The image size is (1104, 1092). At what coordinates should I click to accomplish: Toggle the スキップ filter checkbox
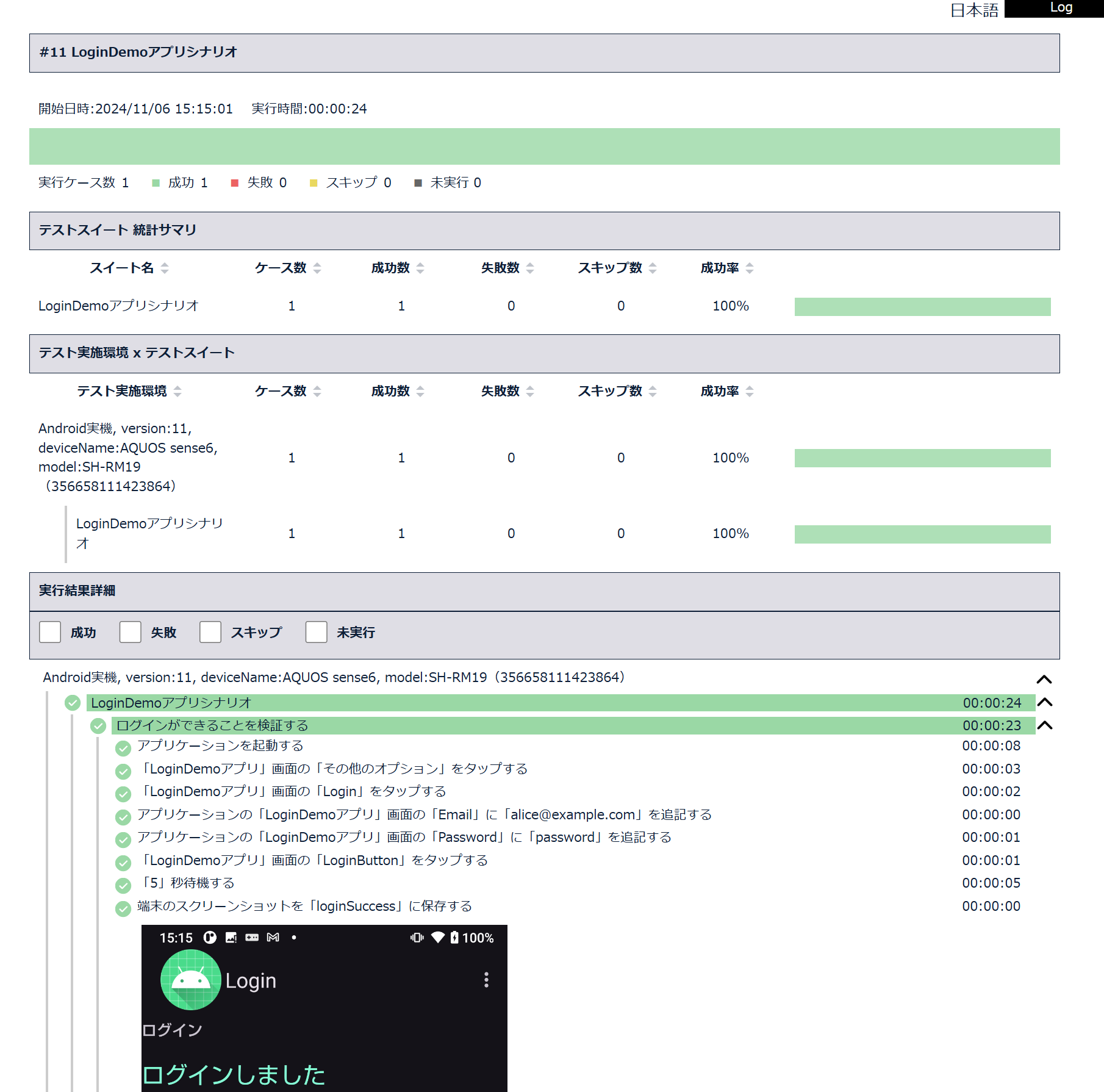point(210,632)
